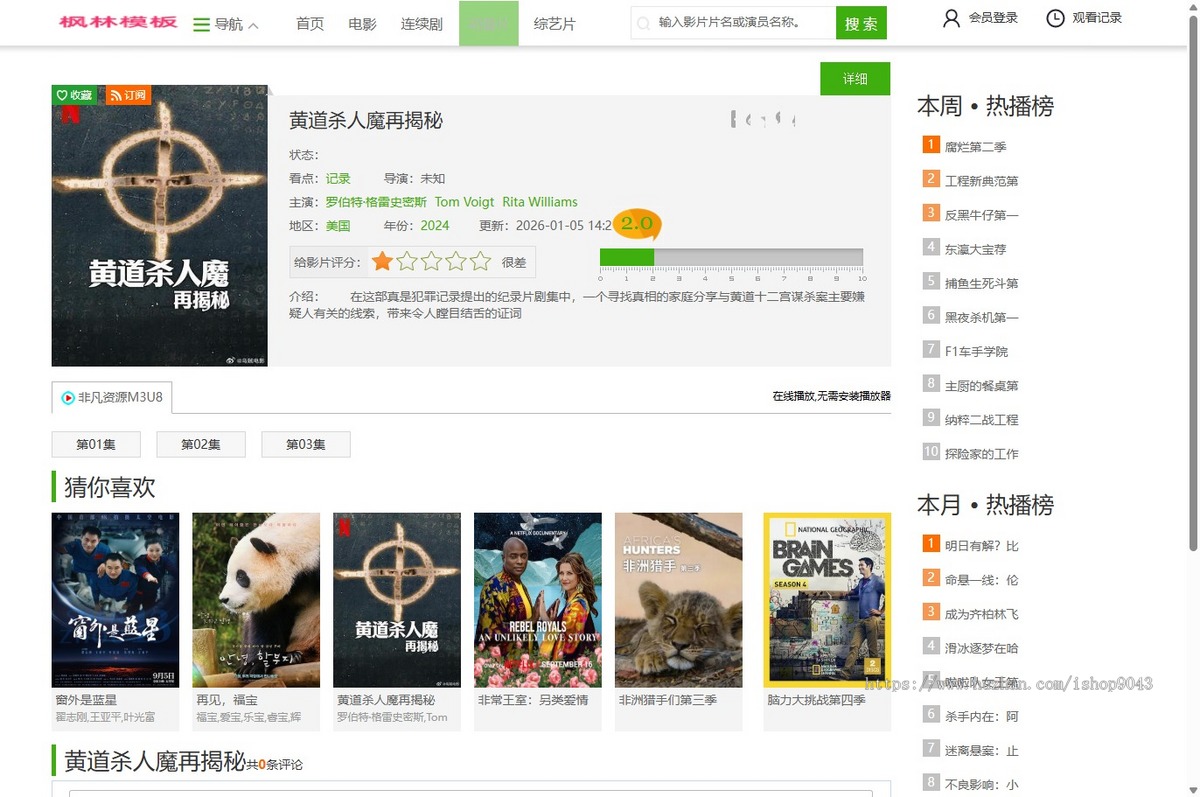Open the 观看记录 link
1200x797 pixels.
1097,18
